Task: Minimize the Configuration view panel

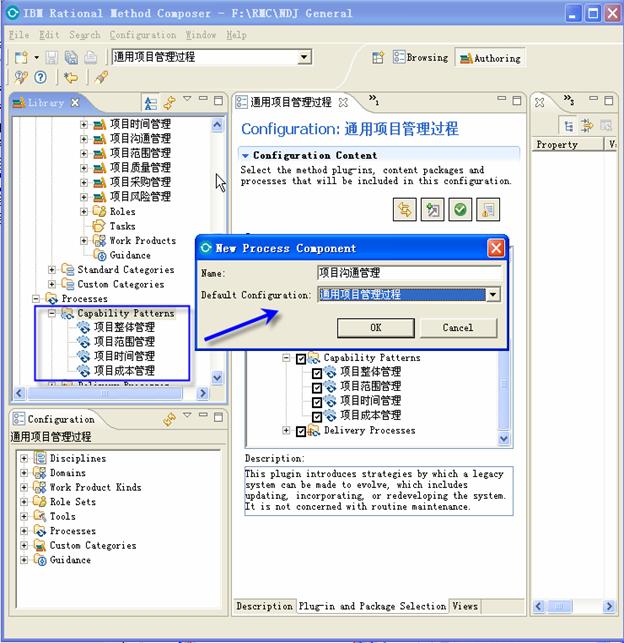Action: (203, 415)
